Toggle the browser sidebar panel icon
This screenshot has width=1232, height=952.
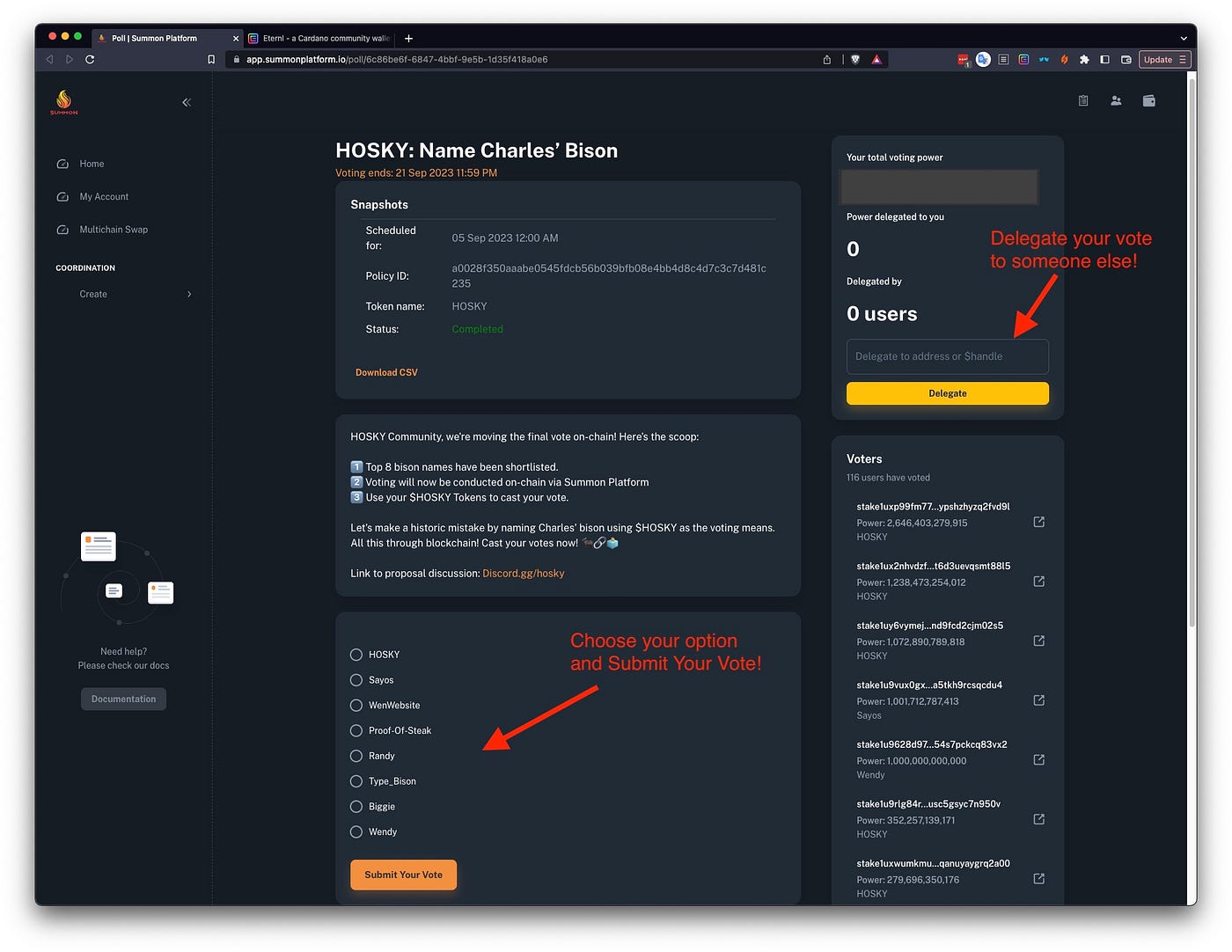tap(1105, 60)
